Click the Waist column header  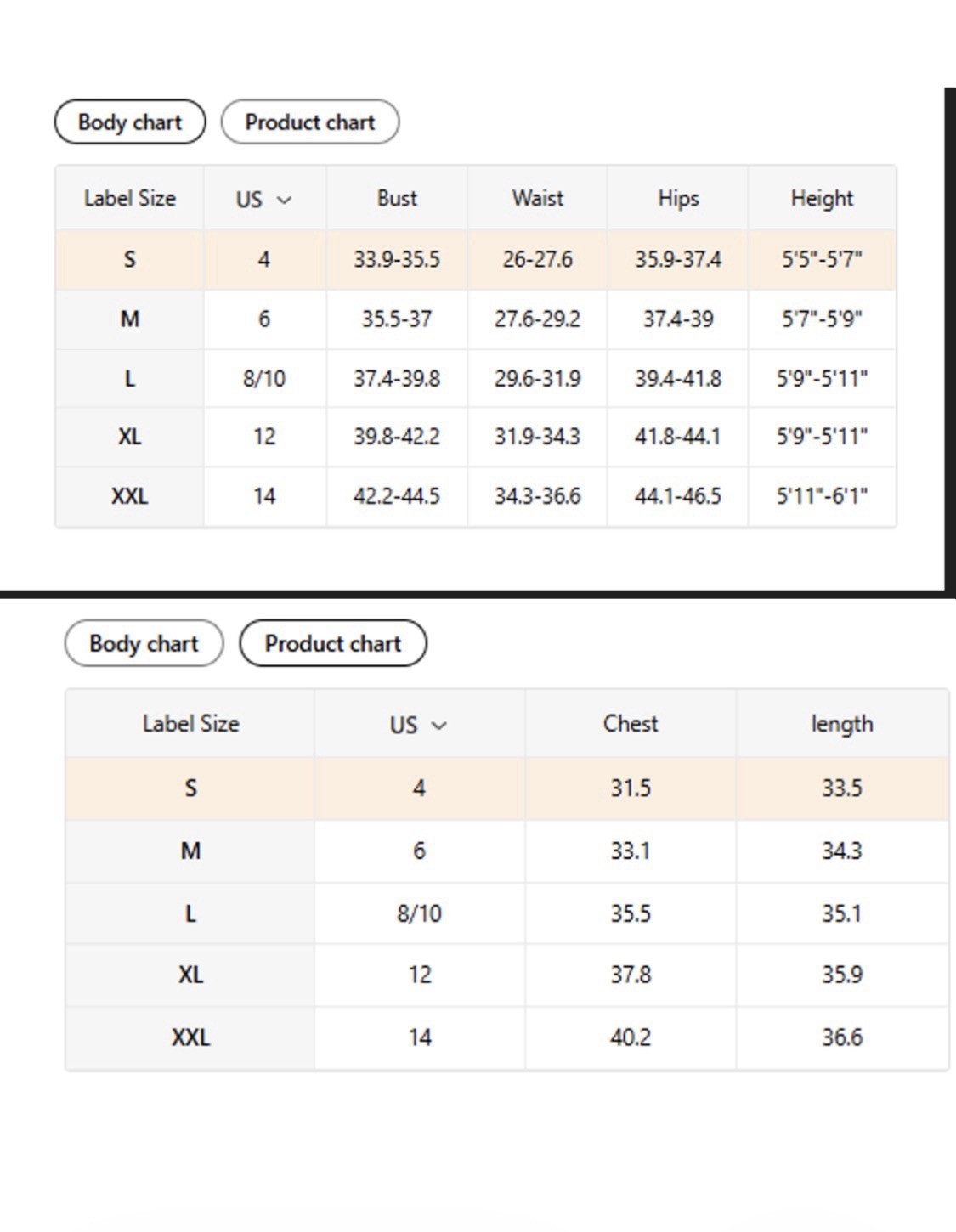[x=537, y=198]
